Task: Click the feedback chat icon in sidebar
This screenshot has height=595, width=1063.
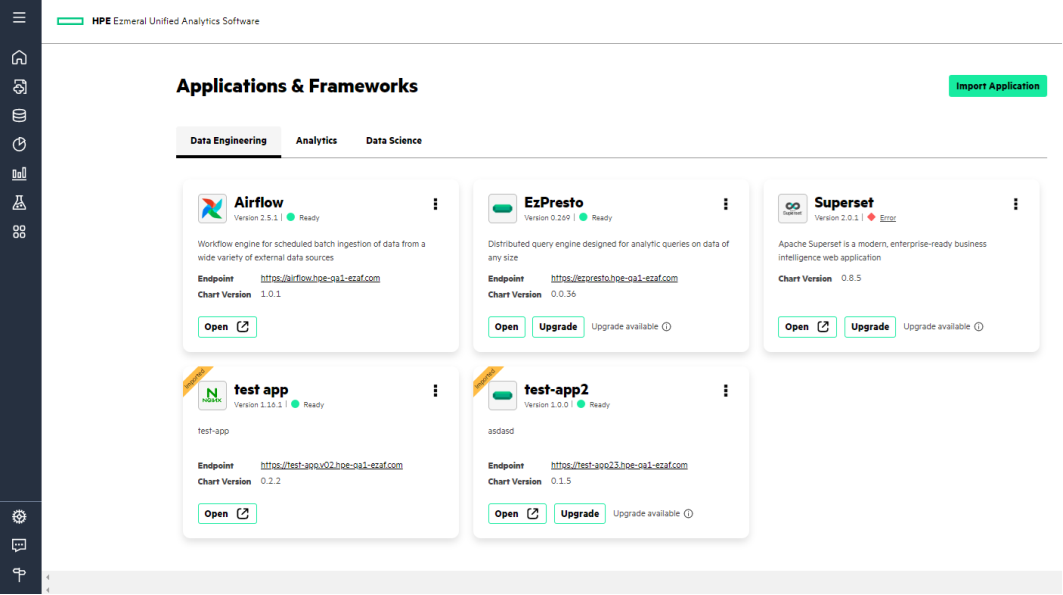Action: coord(18,545)
